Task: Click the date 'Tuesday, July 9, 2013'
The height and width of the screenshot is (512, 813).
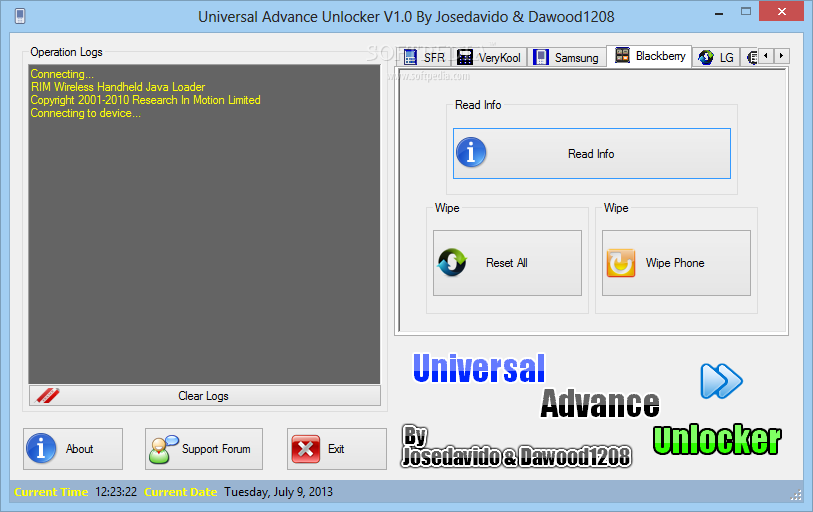Action: pyautogui.click(x=278, y=492)
